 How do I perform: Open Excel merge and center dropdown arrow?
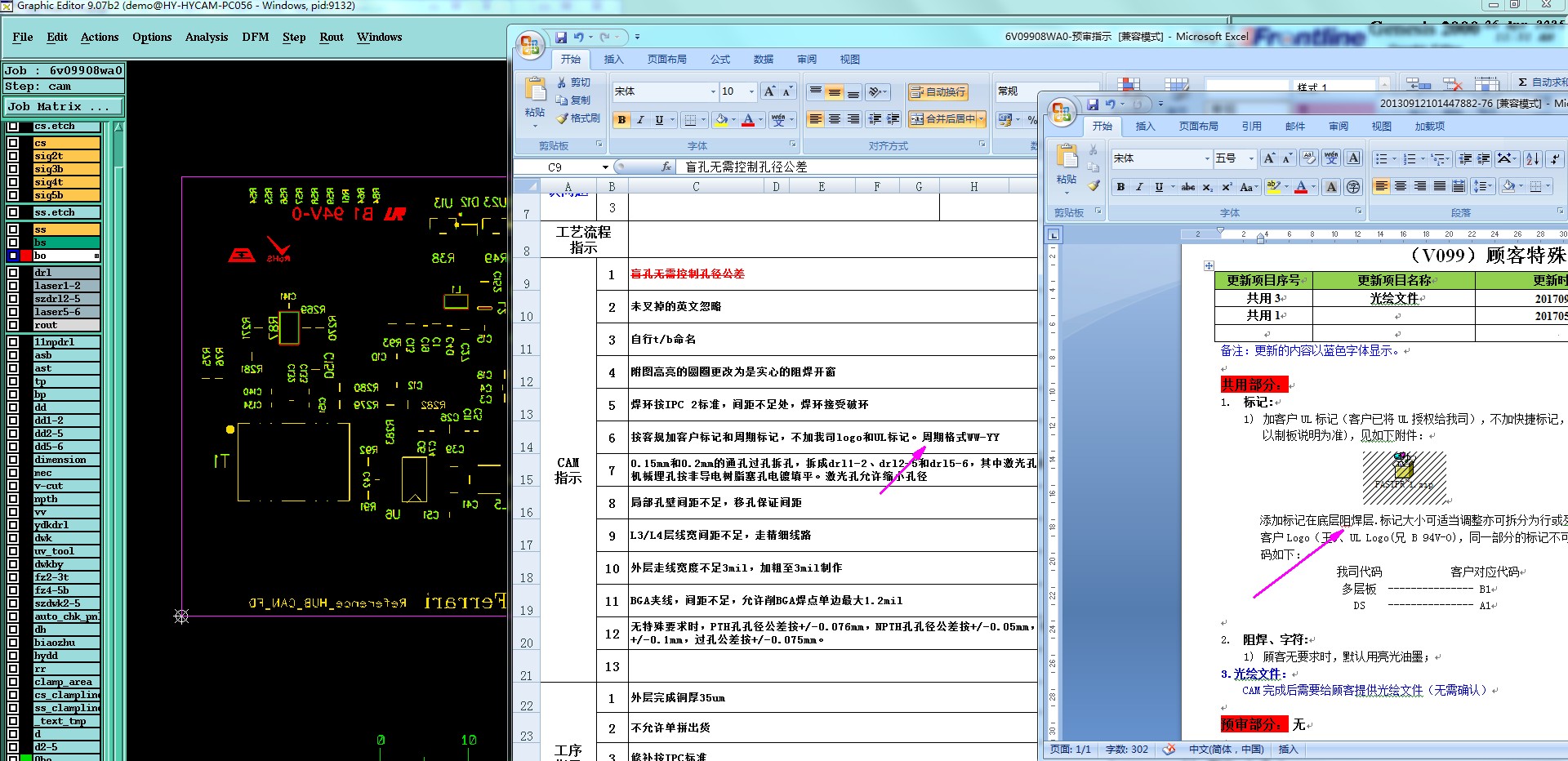[x=981, y=119]
